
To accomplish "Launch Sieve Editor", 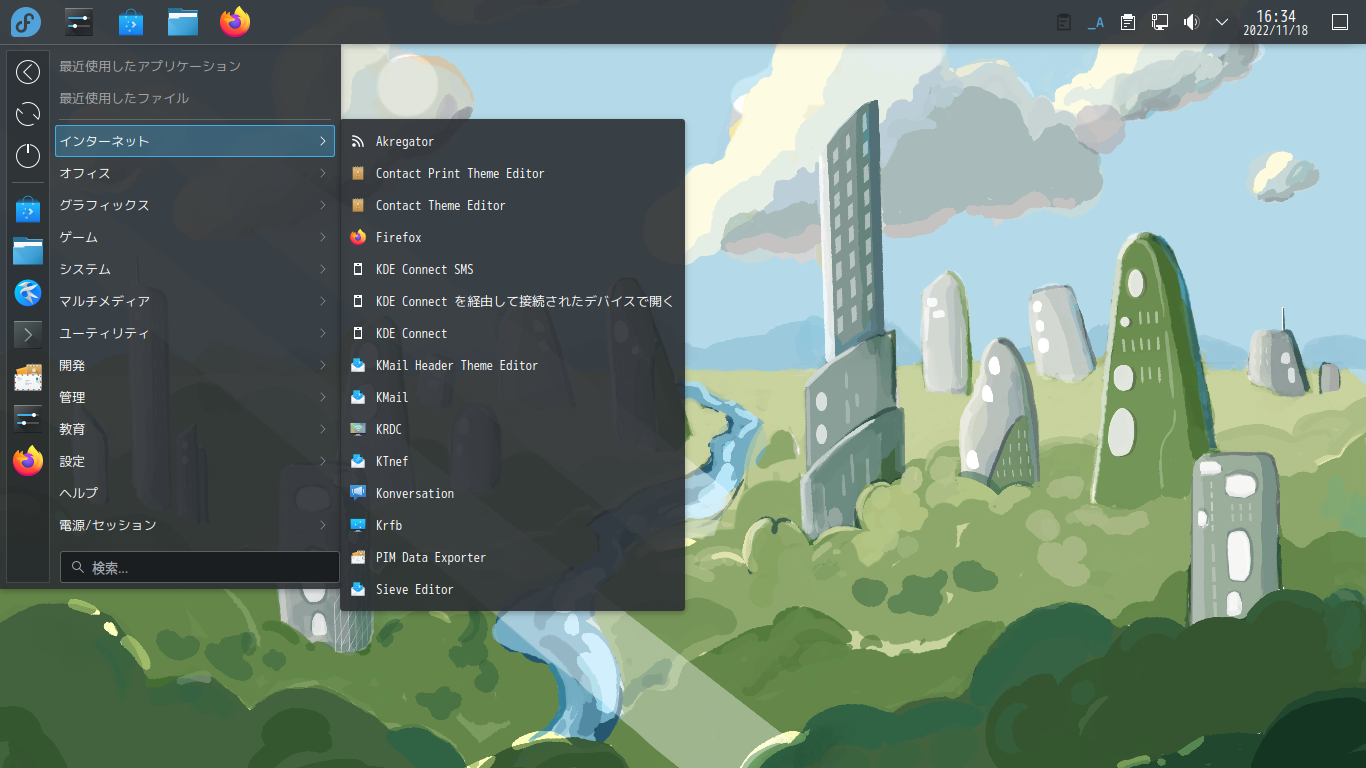I will tap(512, 590).
